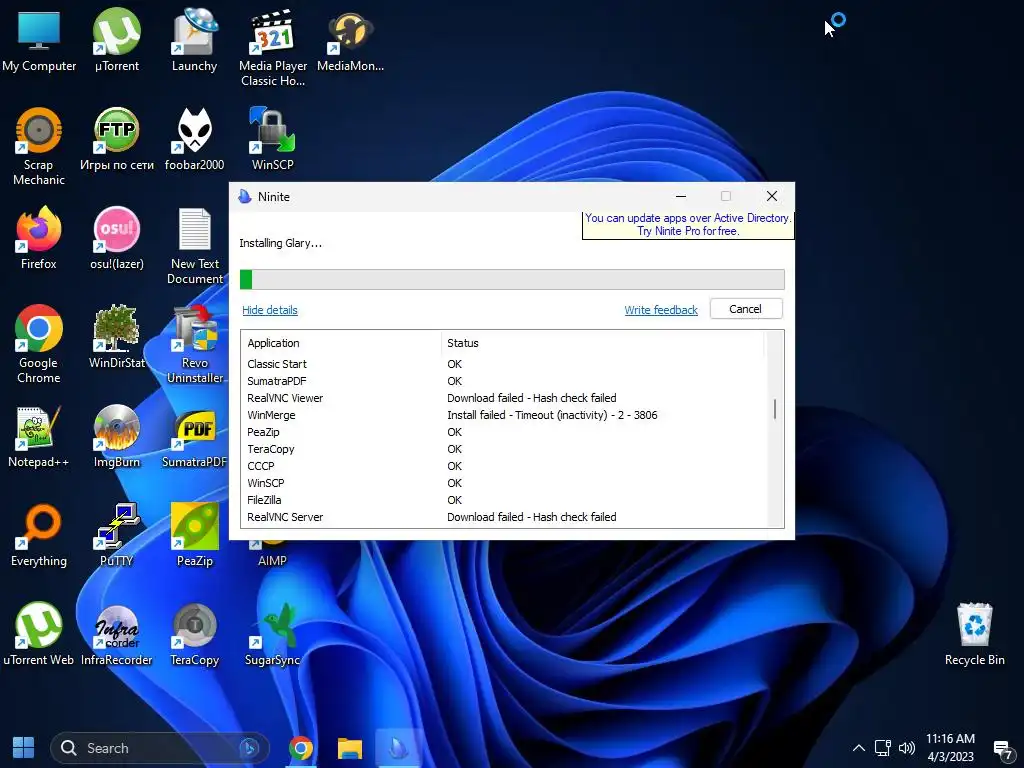This screenshot has width=1024, height=768.
Task: Select the Revo Uninstaller desktop shortcut
Action: (x=195, y=345)
